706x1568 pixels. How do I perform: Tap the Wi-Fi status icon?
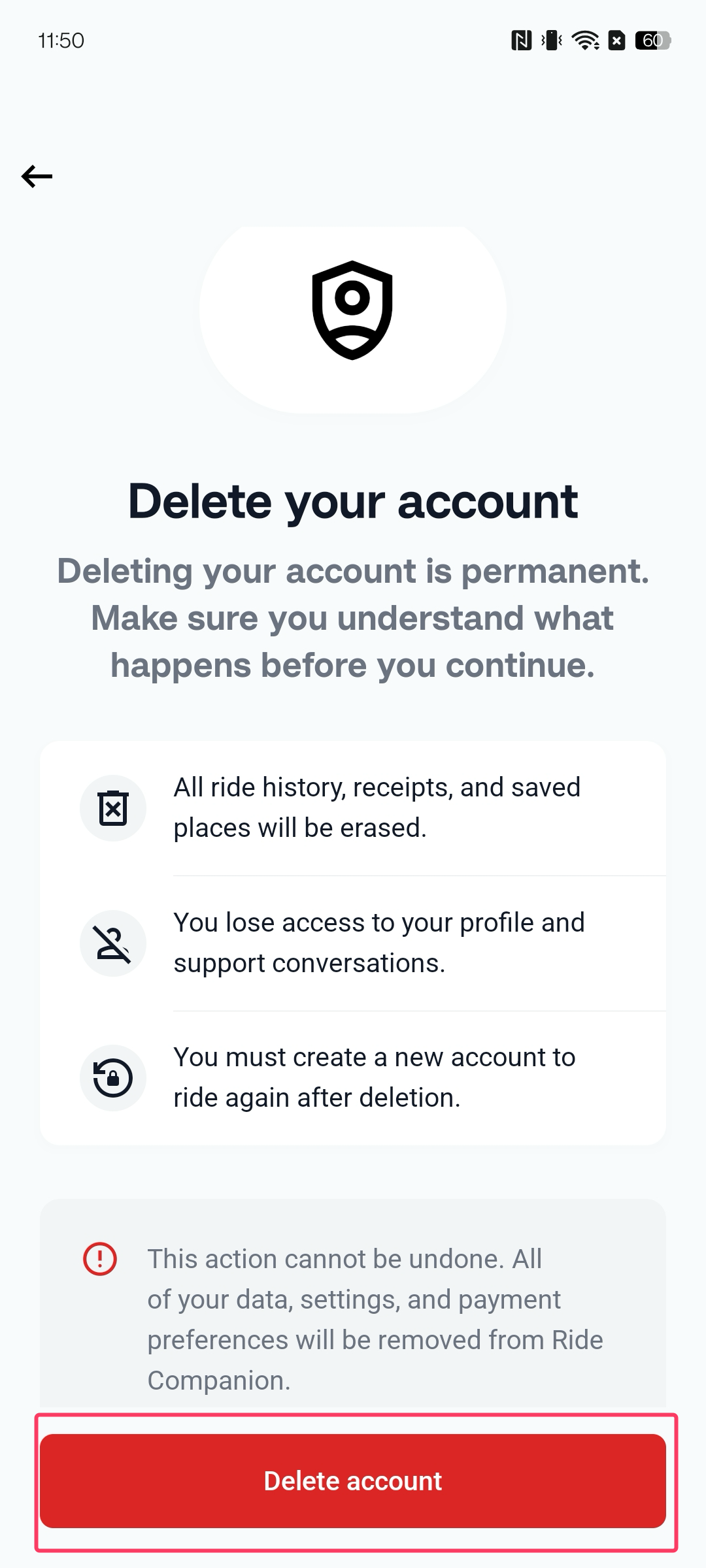coord(585,41)
